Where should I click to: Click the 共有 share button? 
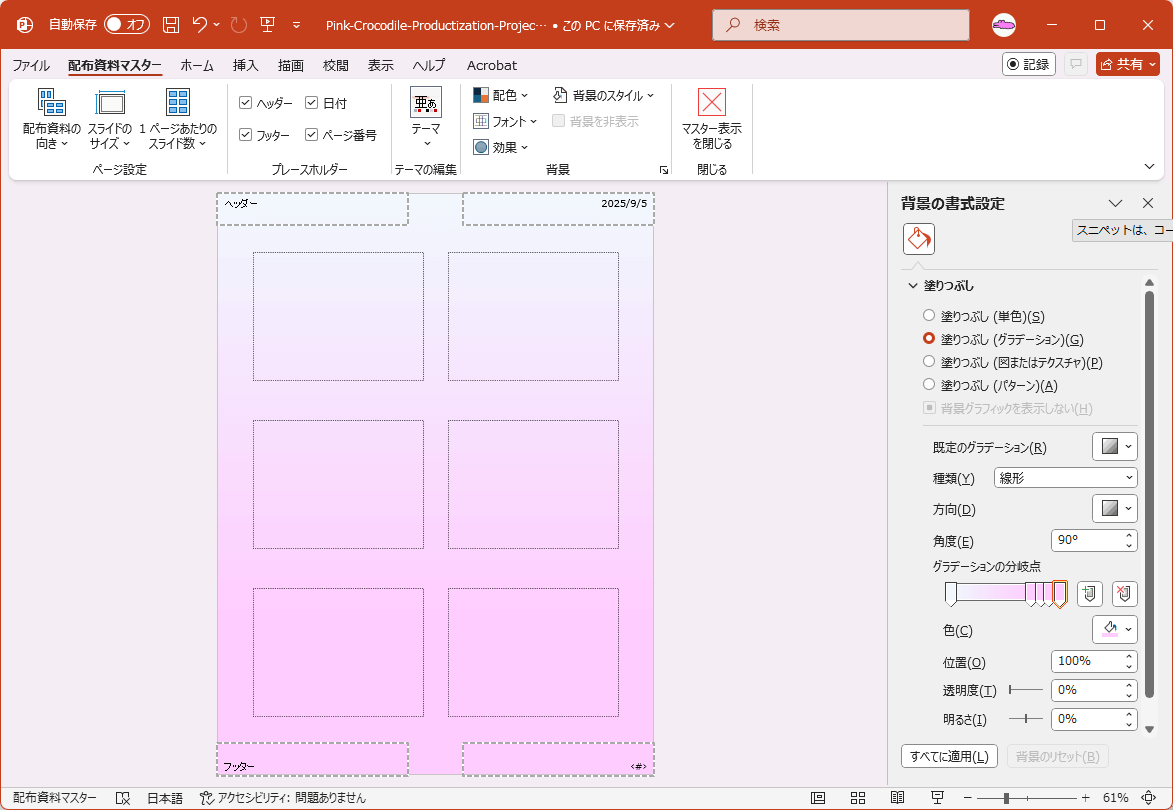(1128, 64)
